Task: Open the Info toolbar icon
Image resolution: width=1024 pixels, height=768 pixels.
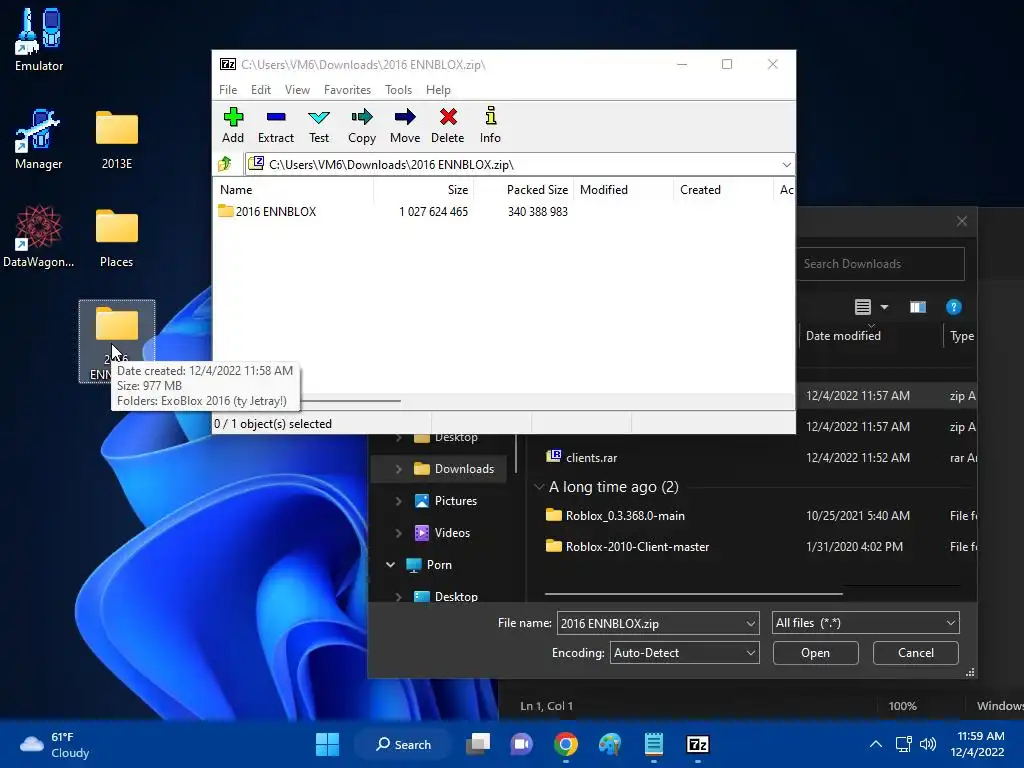Action: (490, 125)
